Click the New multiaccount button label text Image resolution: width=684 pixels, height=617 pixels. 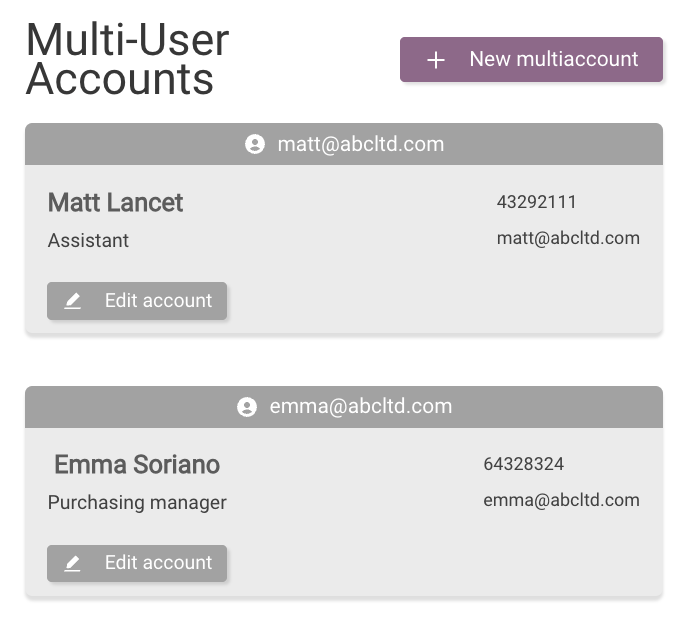click(554, 59)
